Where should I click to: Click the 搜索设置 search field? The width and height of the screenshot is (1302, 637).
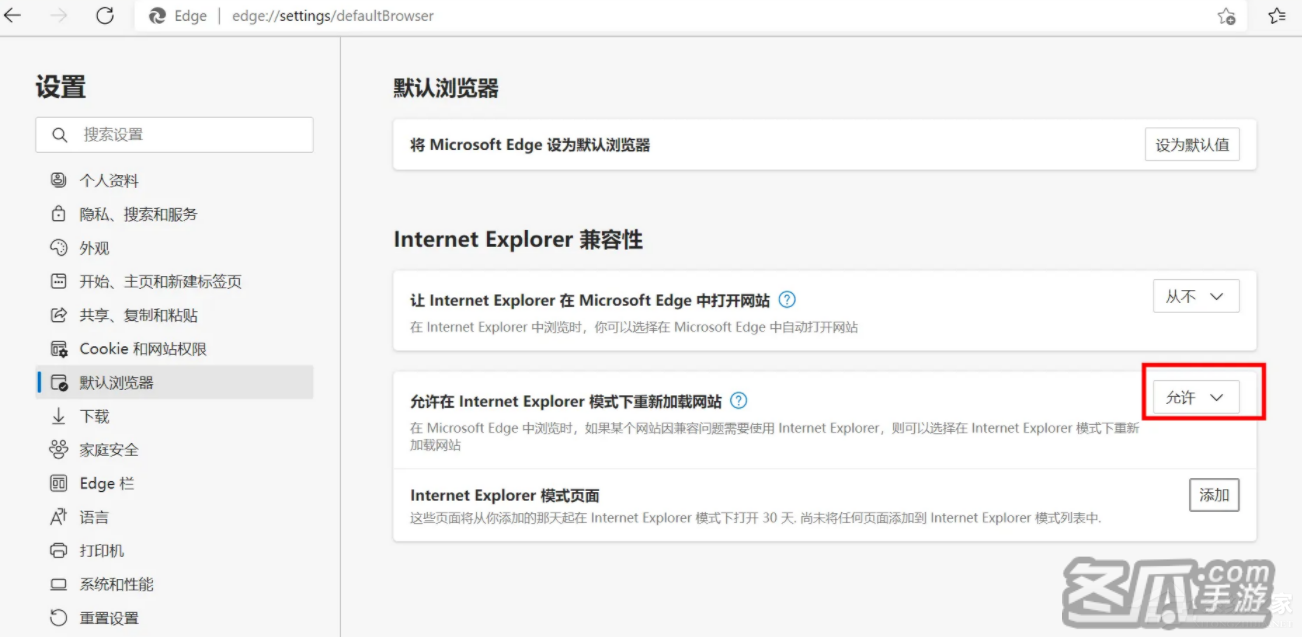point(174,135)
